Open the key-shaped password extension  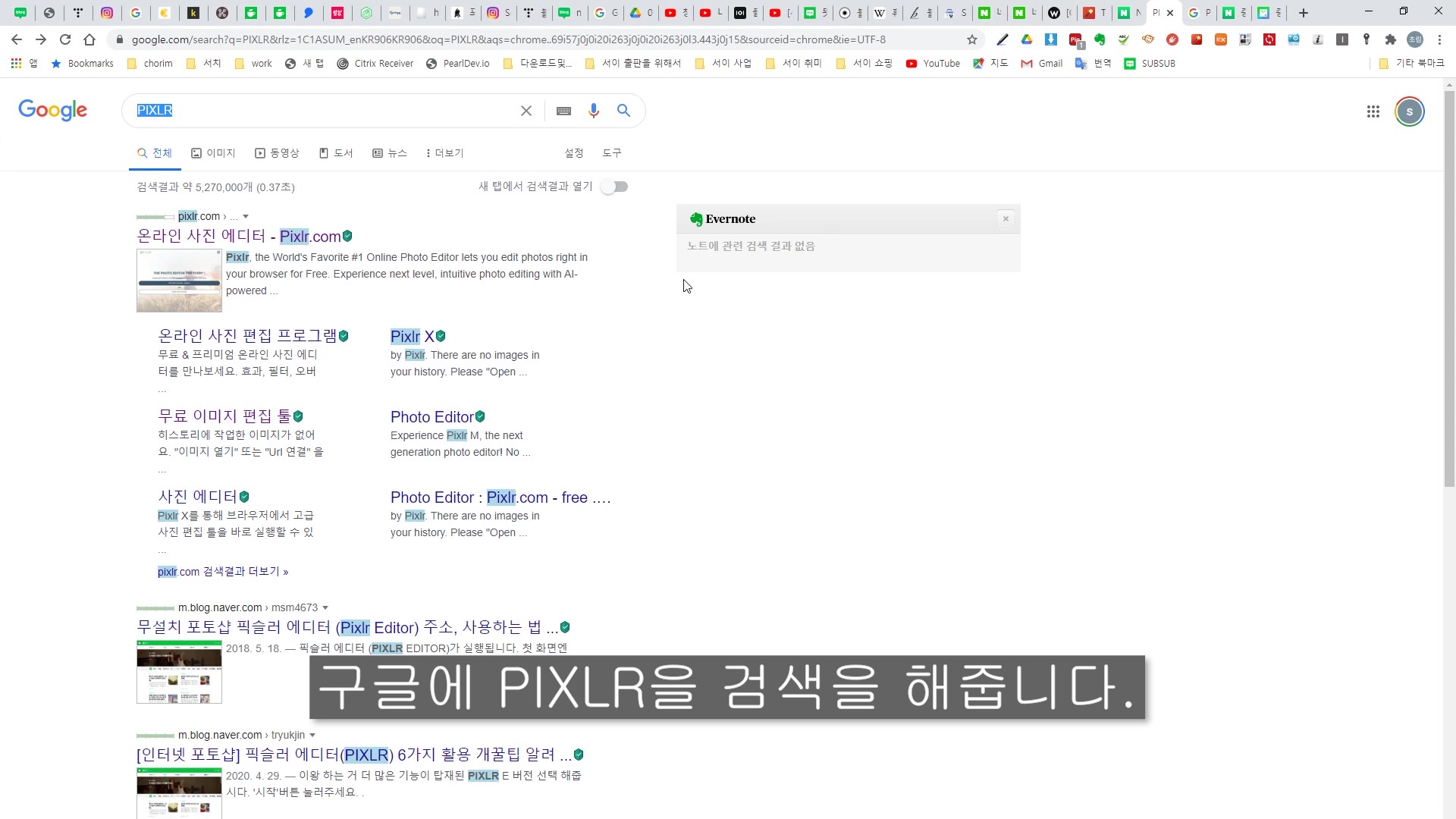pos(1367,39)
